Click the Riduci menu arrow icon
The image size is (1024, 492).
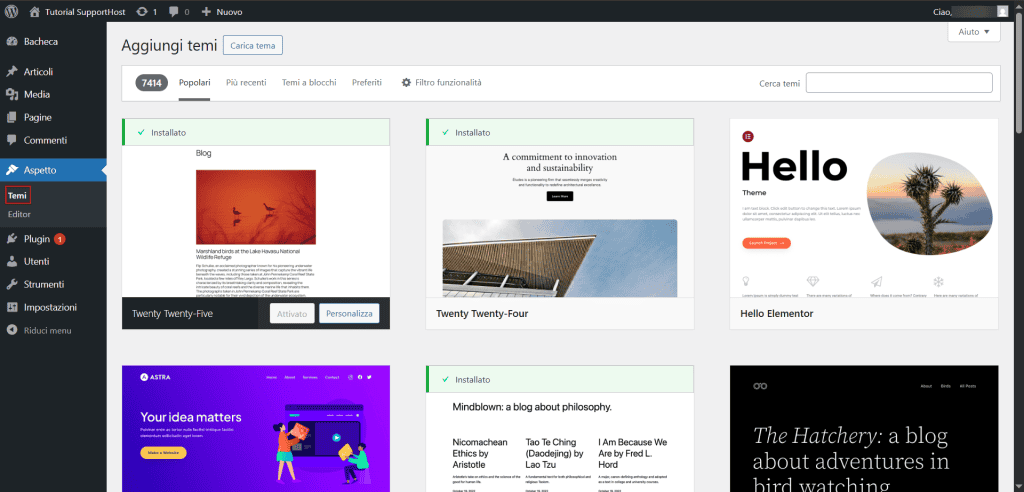(12, 331)
